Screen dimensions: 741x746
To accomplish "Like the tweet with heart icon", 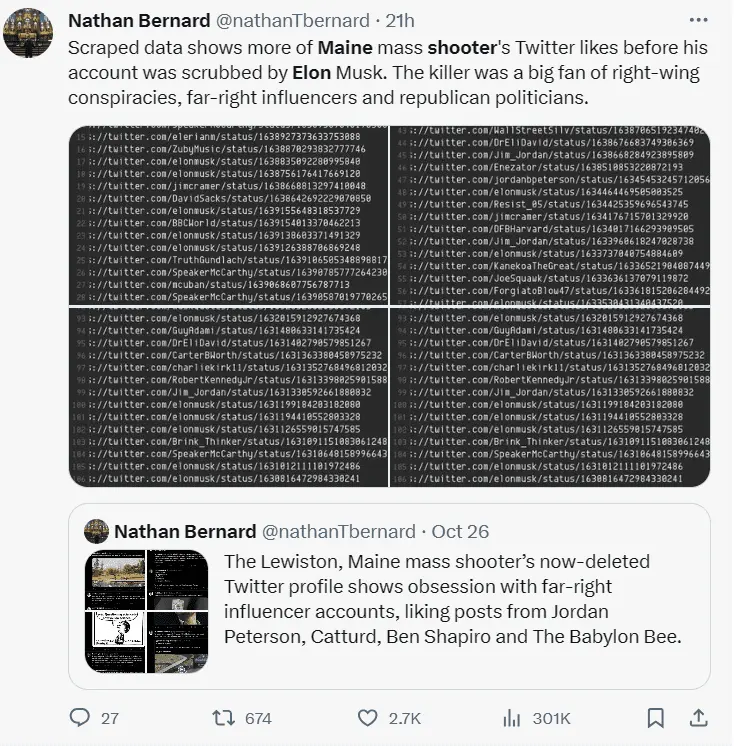I will [369, 717].
